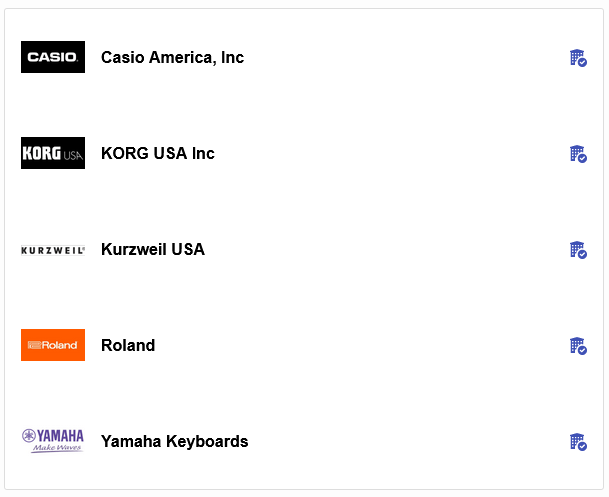
Task: Open the Casio America, Inc link
Action: pyautogui.click(x=172, y=57)
